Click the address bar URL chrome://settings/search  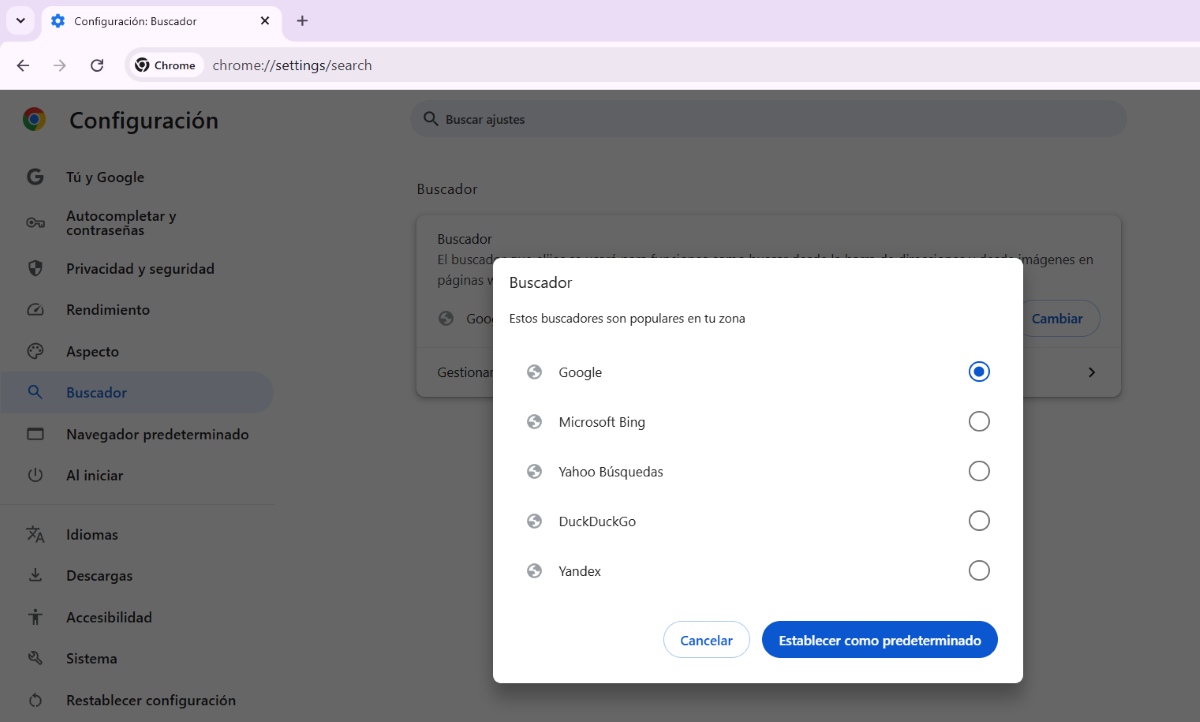coord(292,65)
